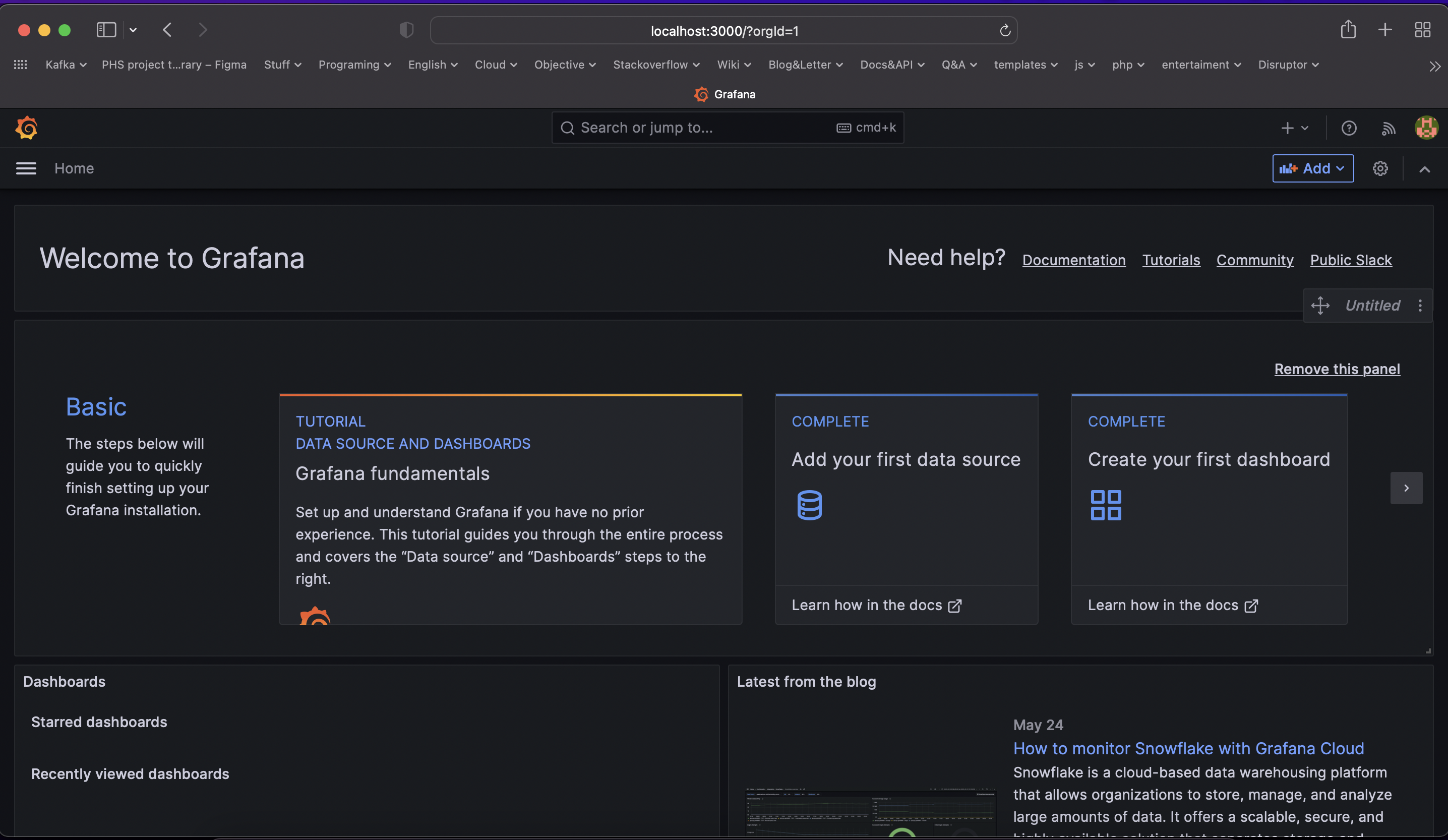This screenshot has height=840, width=1448.
Task: Open the Kafka bookmarks folder
Action: (x=66, y=65)
